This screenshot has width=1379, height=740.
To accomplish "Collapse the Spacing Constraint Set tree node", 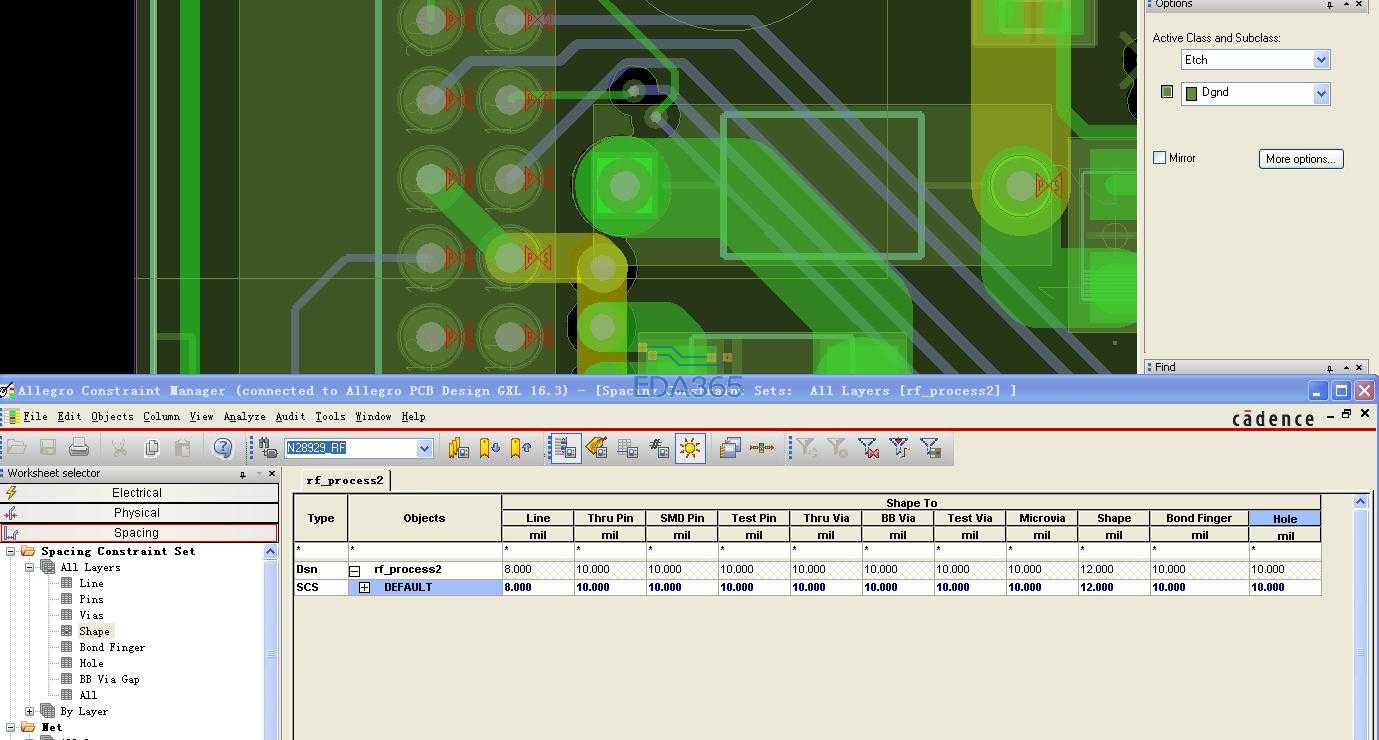I will click(11, 552).
